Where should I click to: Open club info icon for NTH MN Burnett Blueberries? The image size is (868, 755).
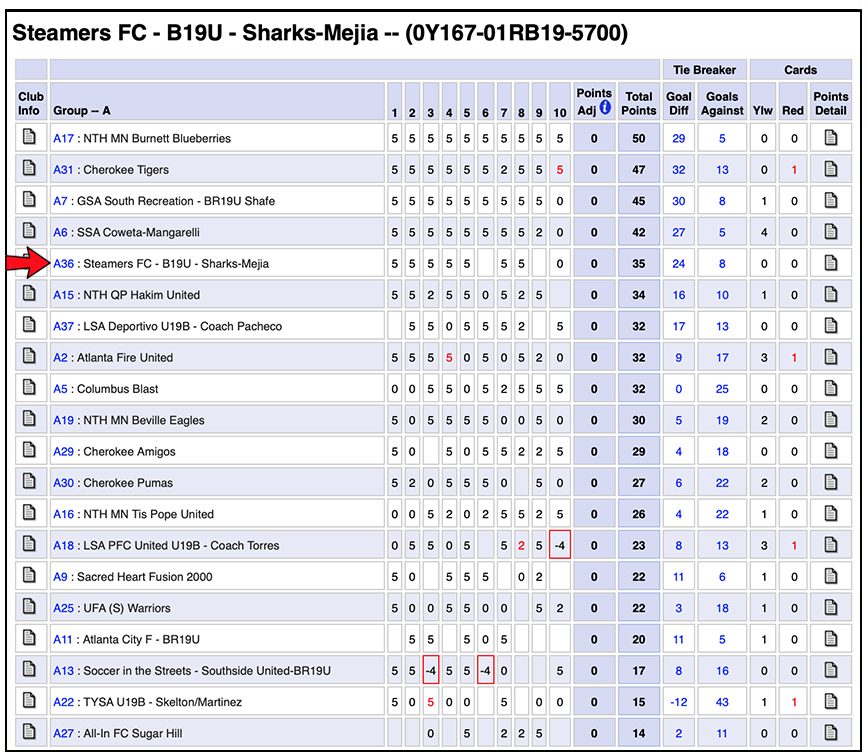29,137
